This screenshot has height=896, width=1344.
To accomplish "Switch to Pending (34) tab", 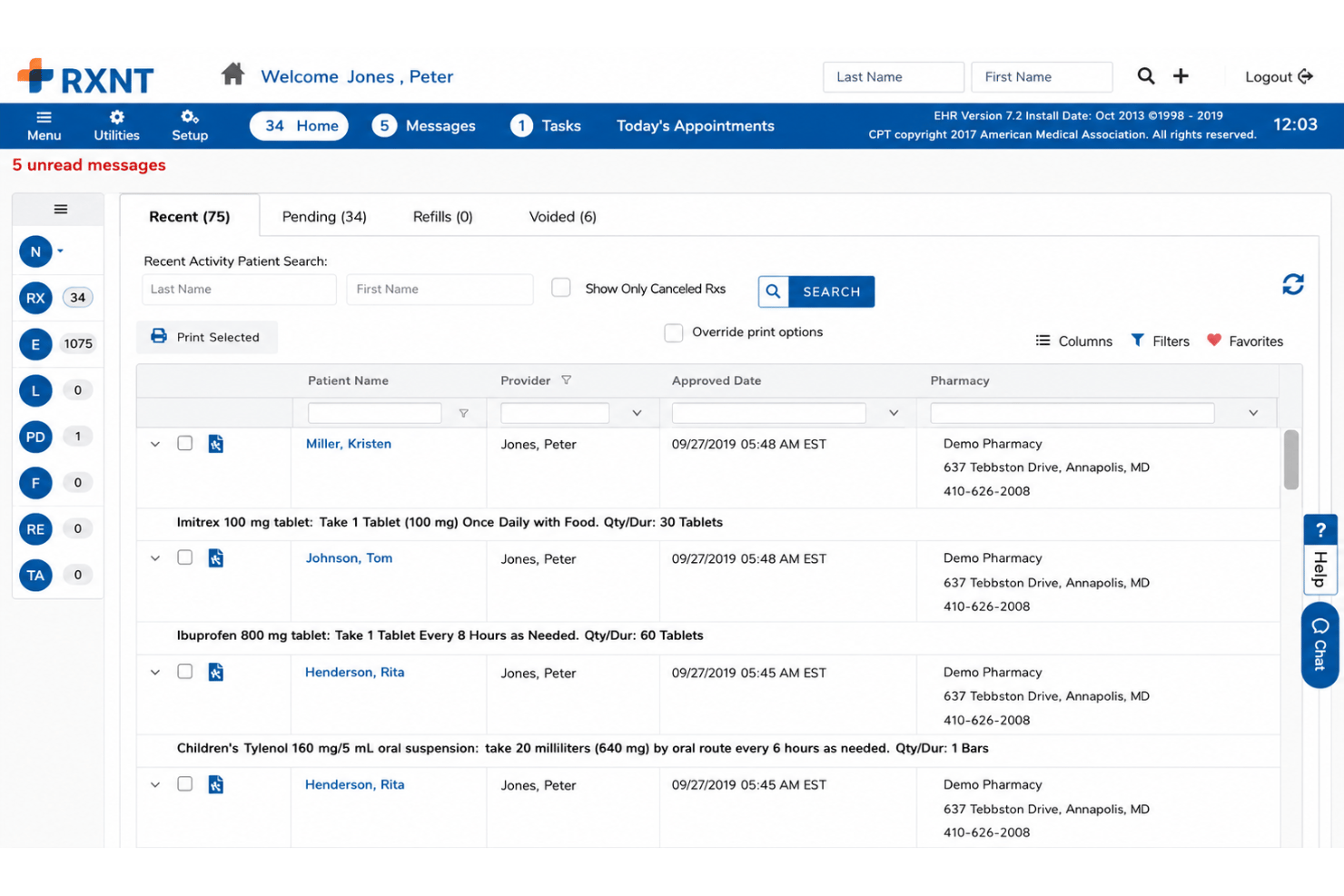I will point(324,217).
